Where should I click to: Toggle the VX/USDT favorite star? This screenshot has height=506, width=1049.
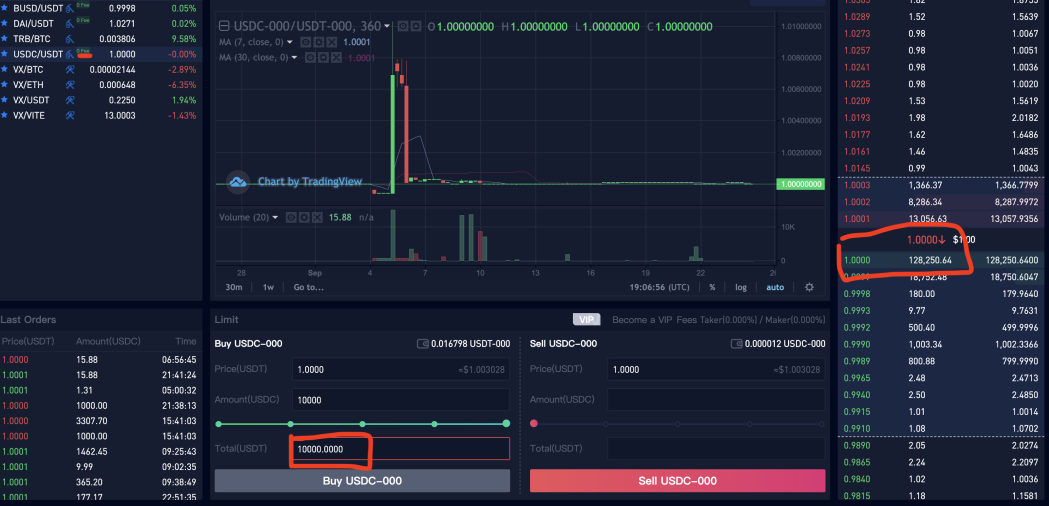(5, 100)
